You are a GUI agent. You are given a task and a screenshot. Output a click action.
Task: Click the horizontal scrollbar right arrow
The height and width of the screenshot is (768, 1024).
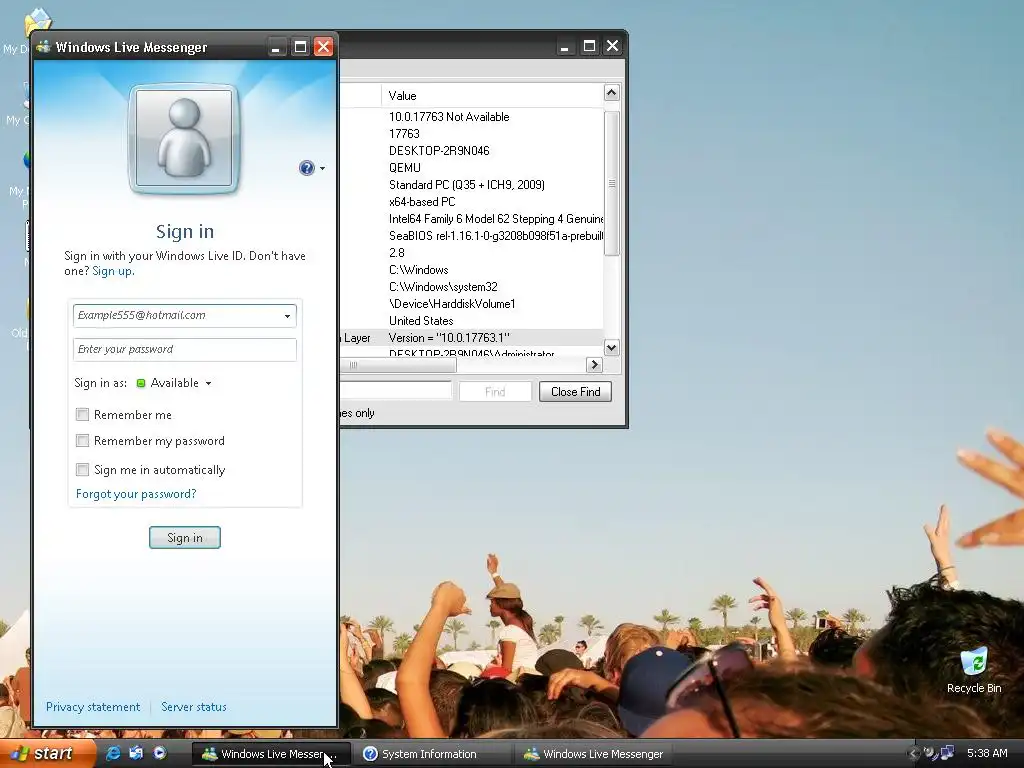pos(594,364)
